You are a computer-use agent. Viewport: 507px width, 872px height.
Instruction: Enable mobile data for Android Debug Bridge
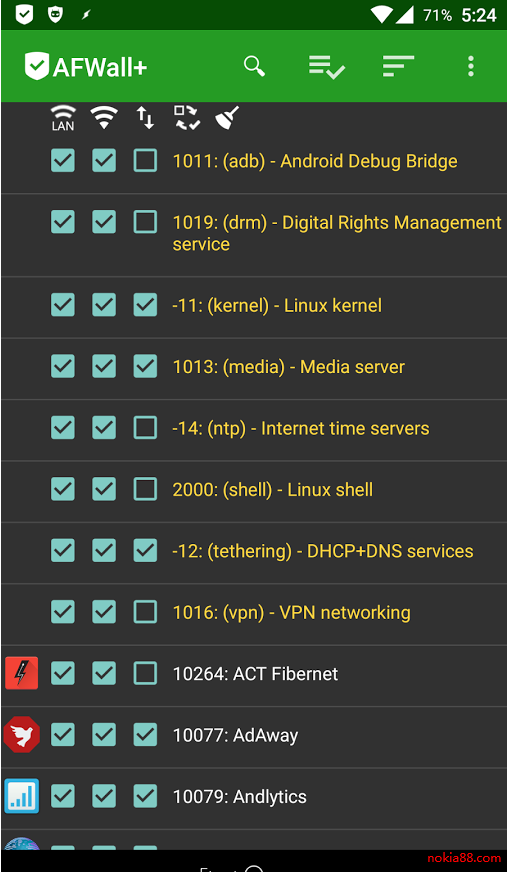point(145,161)
